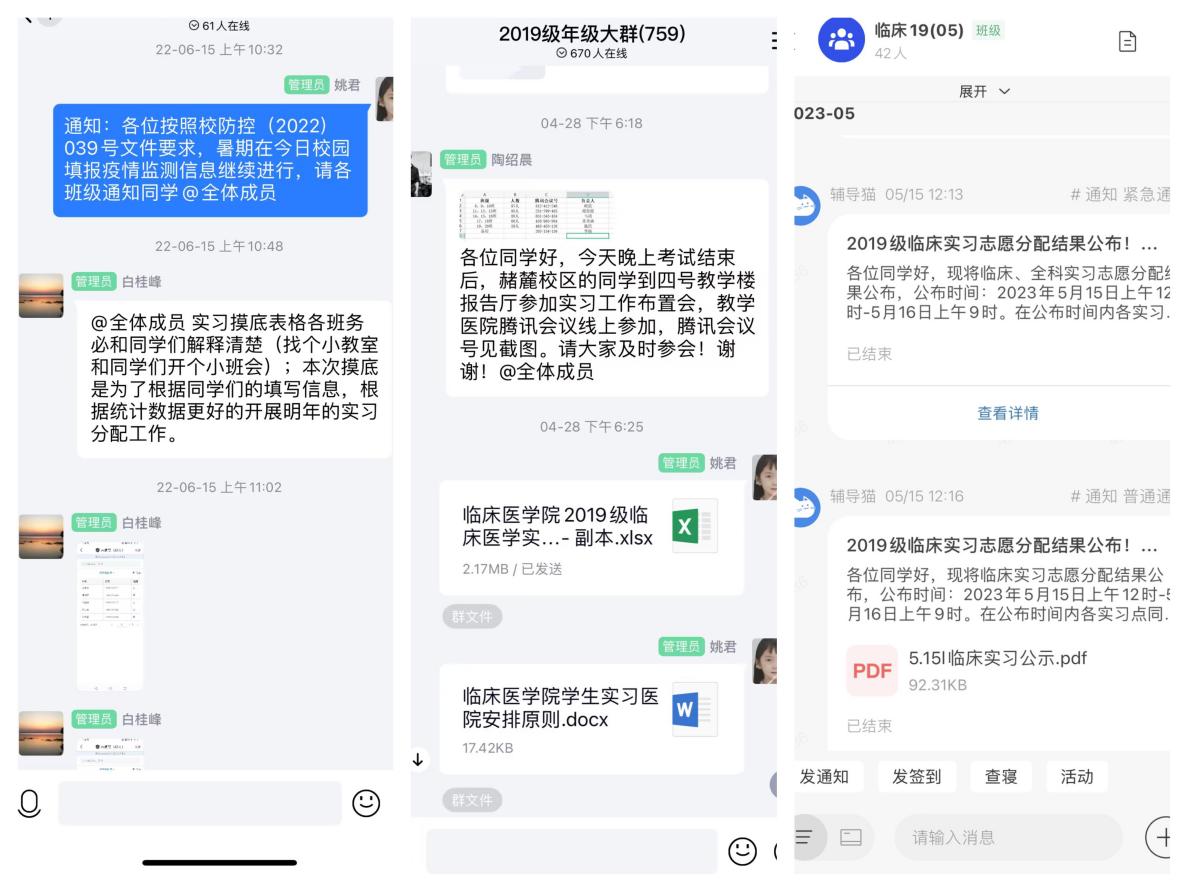This screenshot has width=1187, height=891.
Task: Toggle the keyboard icon in right chat
Action: tap(851, 837)
